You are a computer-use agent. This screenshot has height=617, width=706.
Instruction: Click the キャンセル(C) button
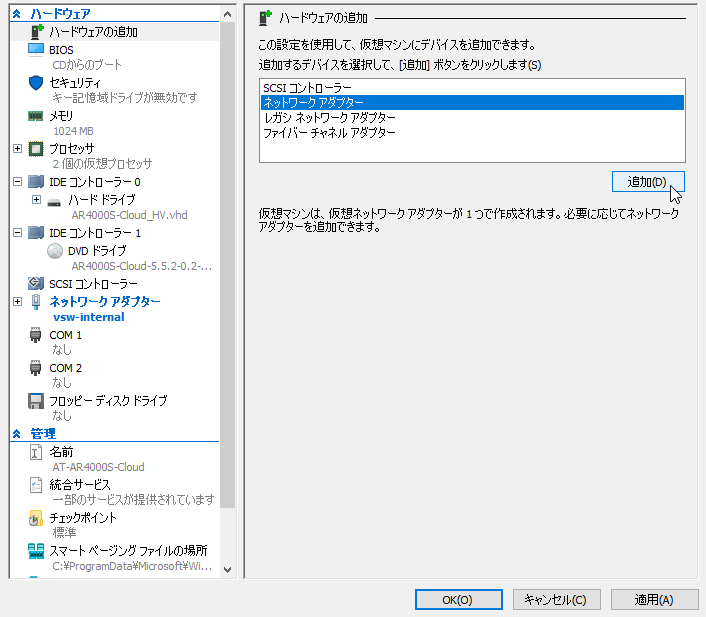click(x=557, y=600)
